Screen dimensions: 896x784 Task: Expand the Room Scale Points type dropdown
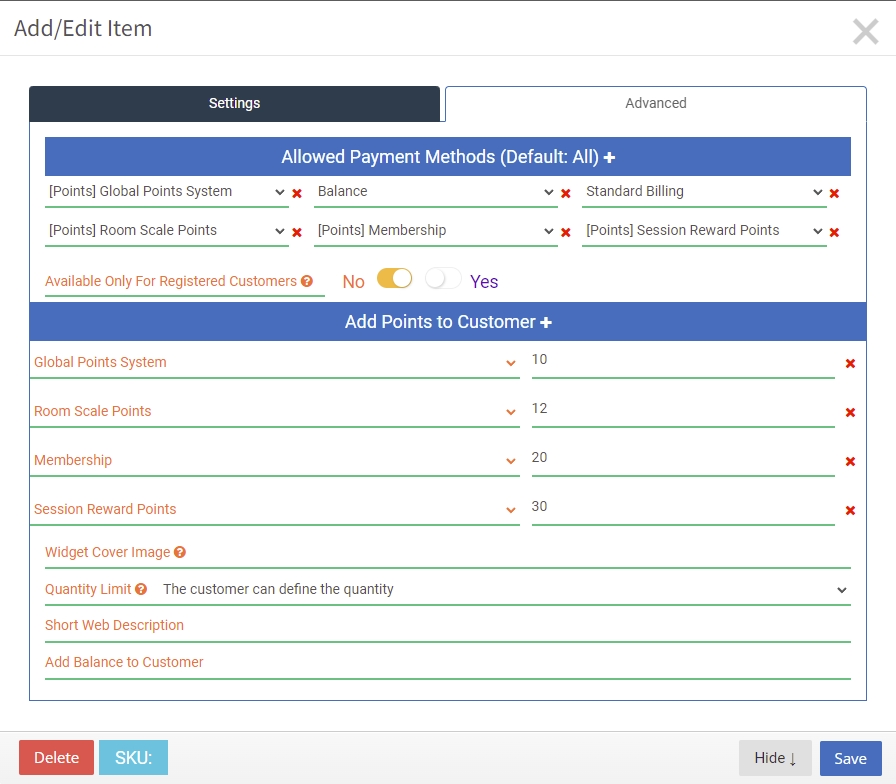pyautogui.click(x=275, y=411)
